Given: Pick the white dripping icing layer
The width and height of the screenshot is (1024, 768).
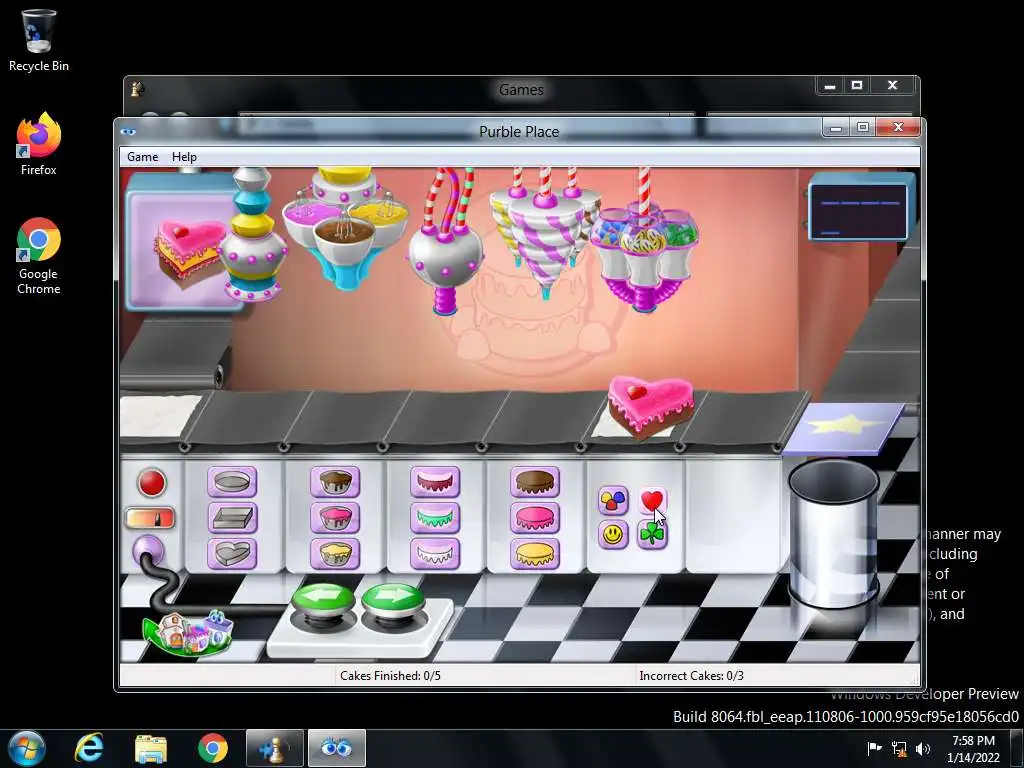Looking at the screenshot, I should [x=435, y=553].
